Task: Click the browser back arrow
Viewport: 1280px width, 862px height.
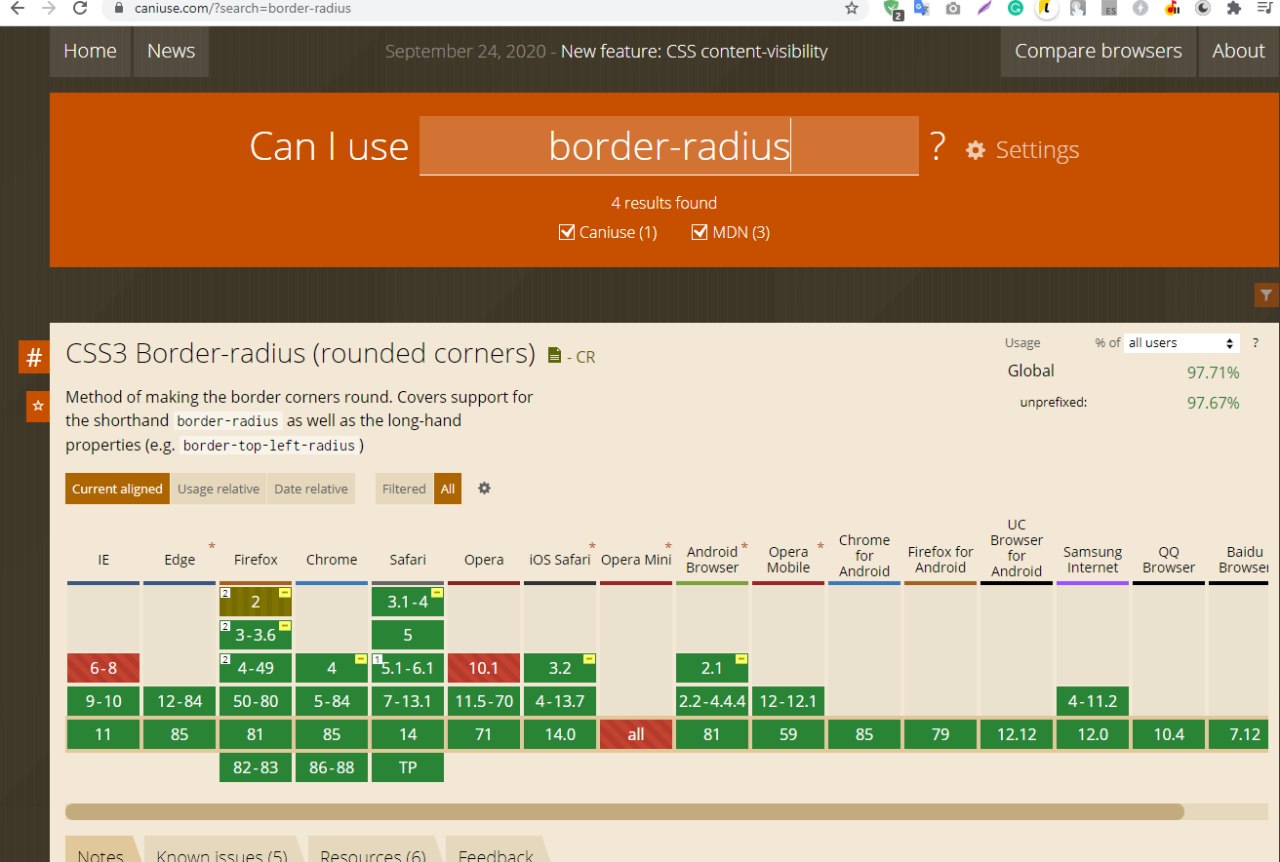Action: (16, 8)
